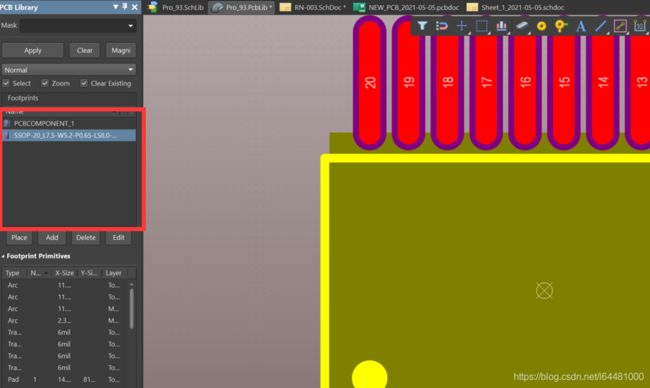Toggle the Clear Existing checkbox
This screenshot has width=650, height=388.
[84, 83]
